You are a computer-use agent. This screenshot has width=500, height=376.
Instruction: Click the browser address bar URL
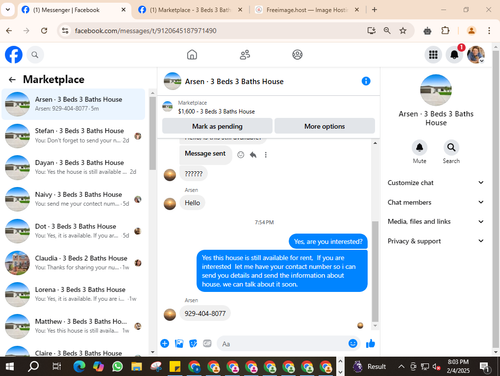tap(146, 31)
